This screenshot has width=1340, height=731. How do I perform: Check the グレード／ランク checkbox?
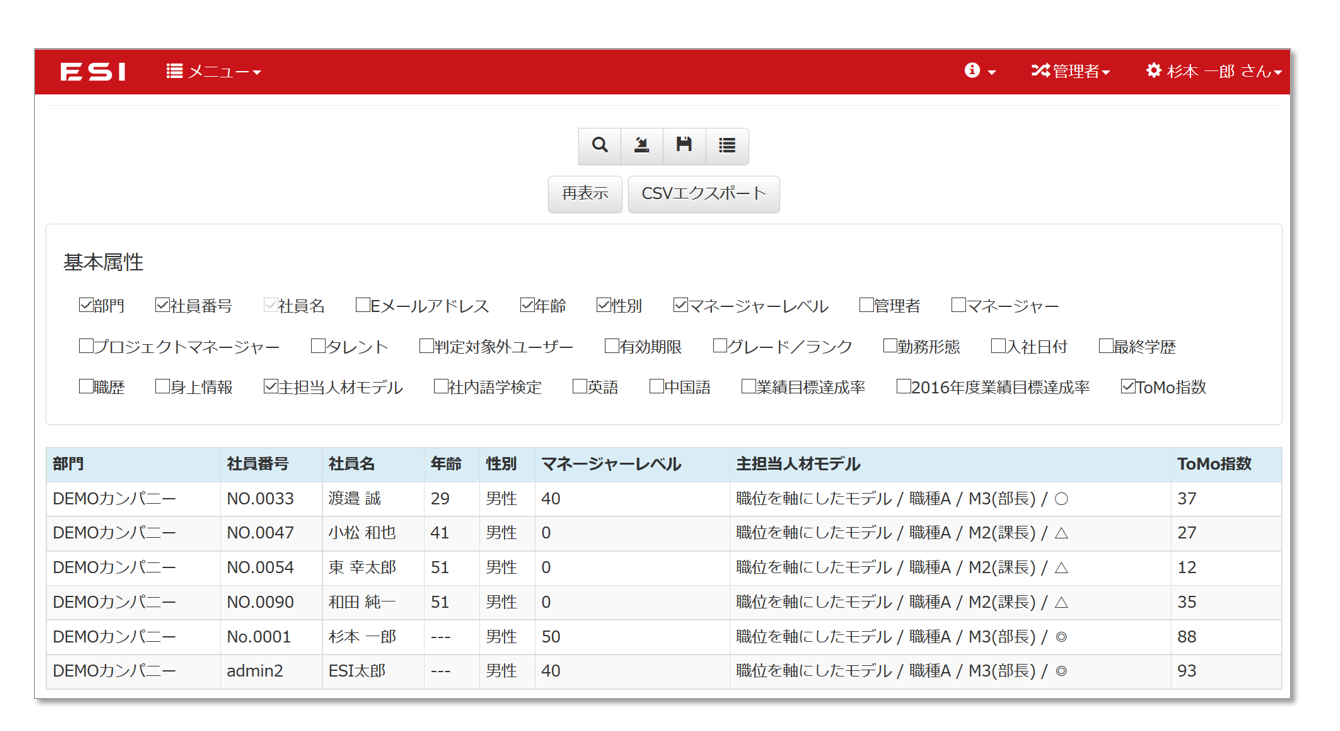point(720,346)
